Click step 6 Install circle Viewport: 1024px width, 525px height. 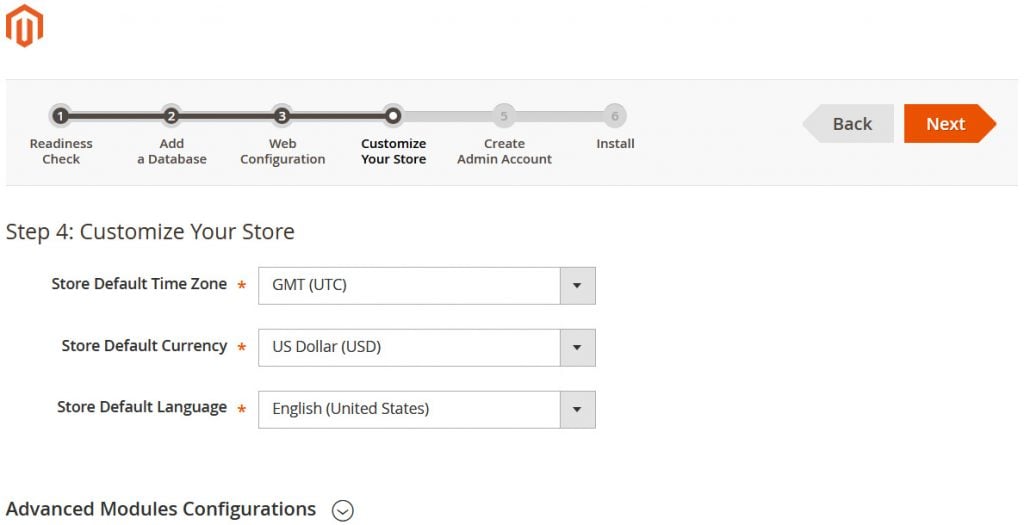pos(615,116)
